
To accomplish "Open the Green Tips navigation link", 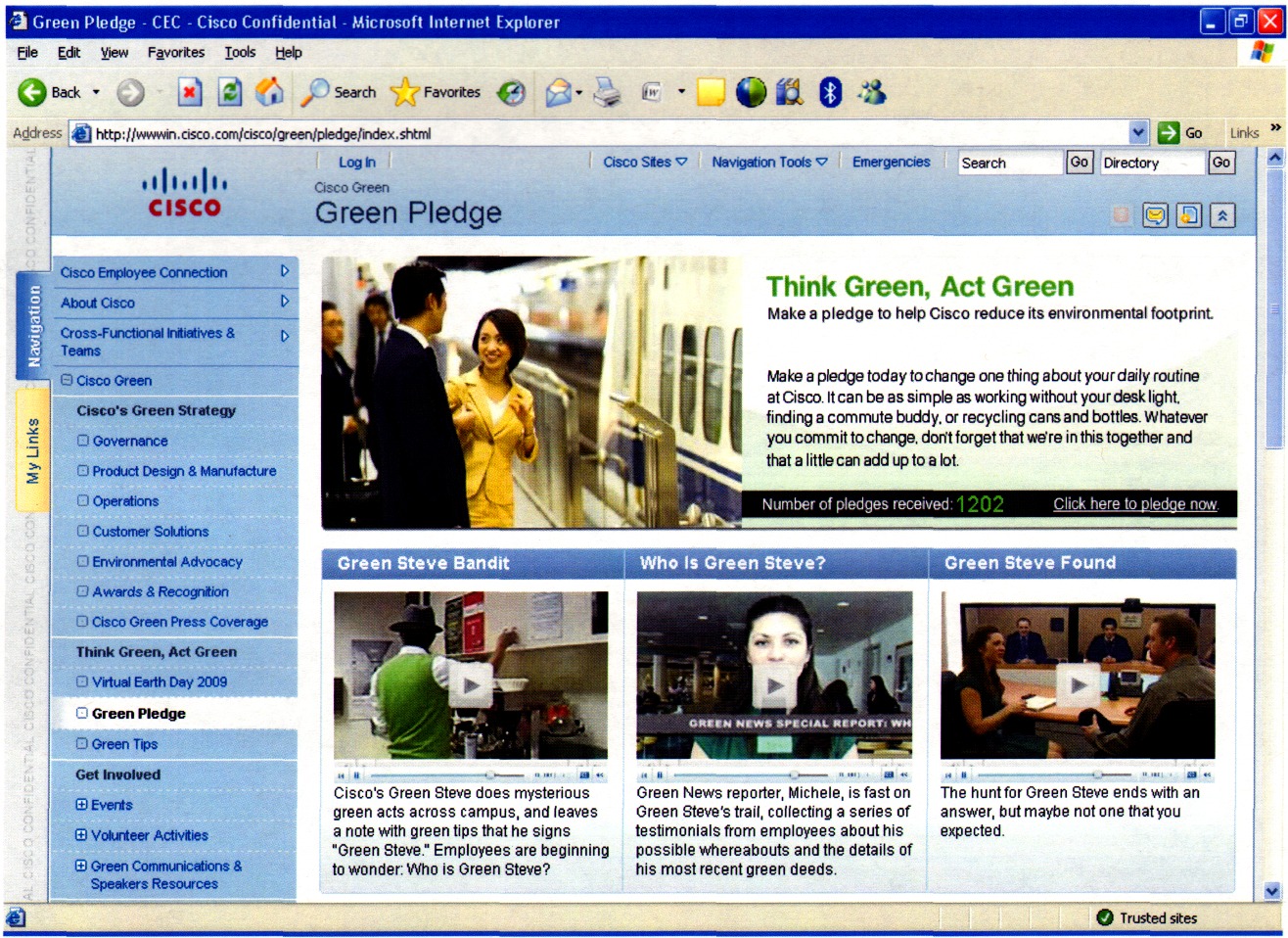I will click(124, 744).
